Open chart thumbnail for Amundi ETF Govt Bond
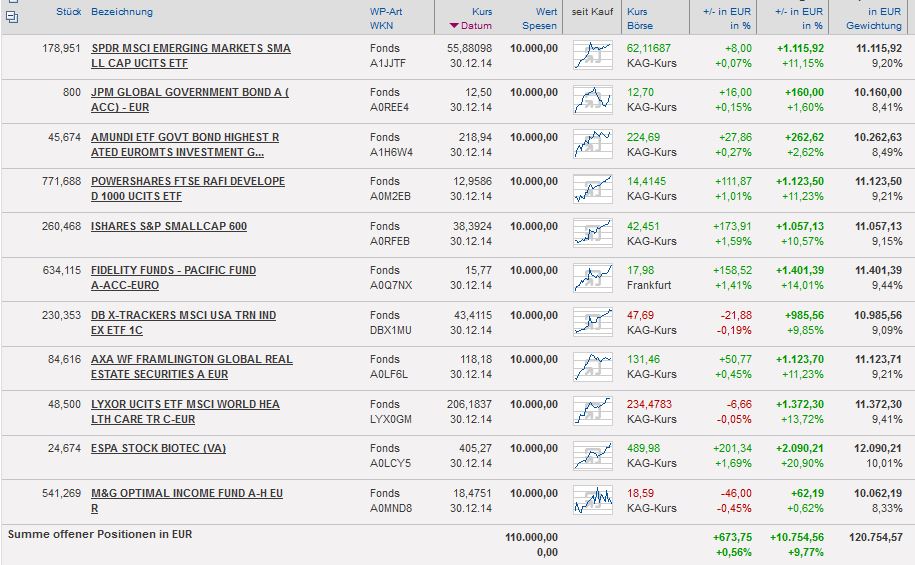Image resolution: width=915 pixels, height=565 pixels. point(593,144)
